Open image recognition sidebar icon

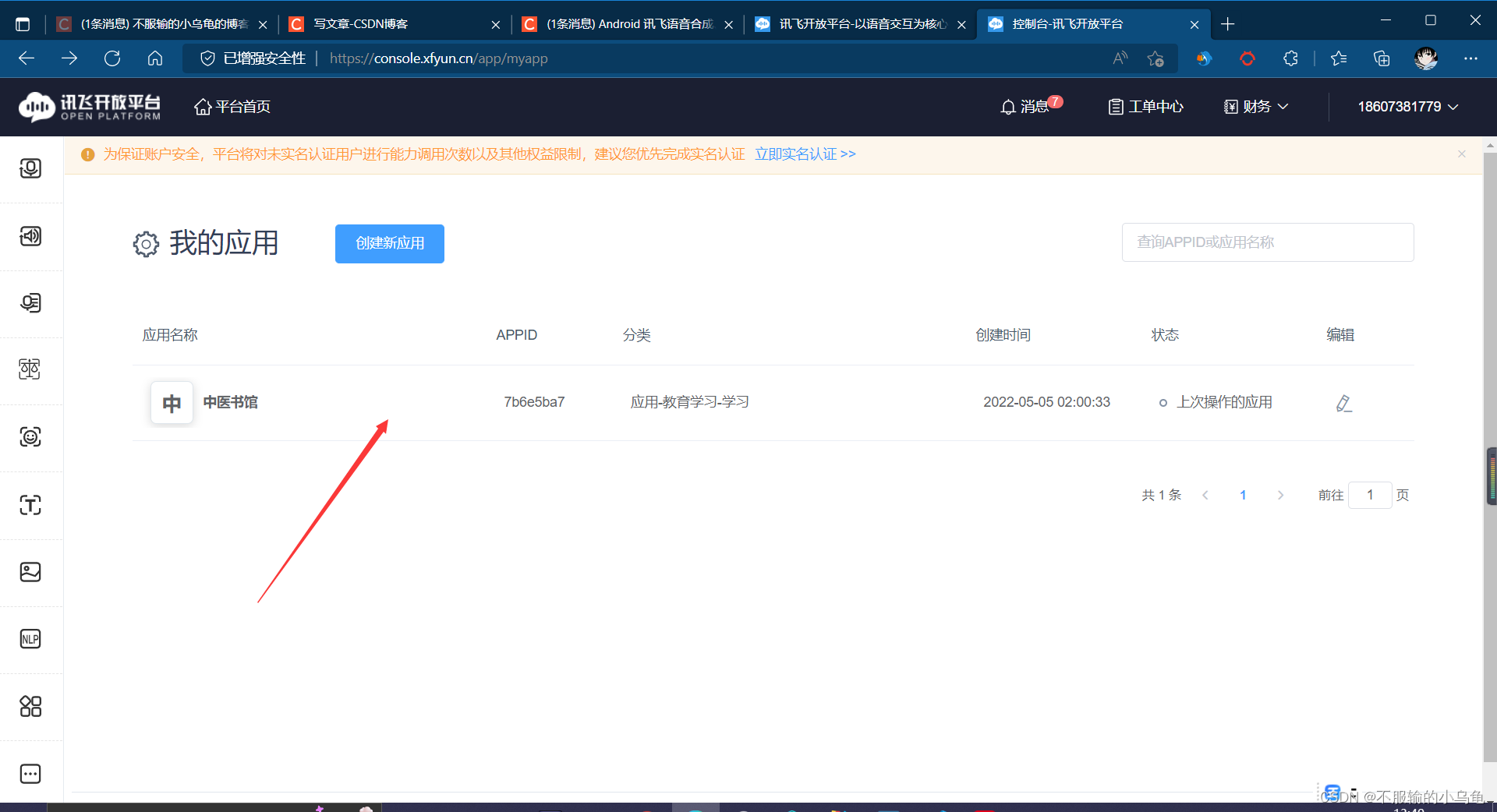click(30, 572)
